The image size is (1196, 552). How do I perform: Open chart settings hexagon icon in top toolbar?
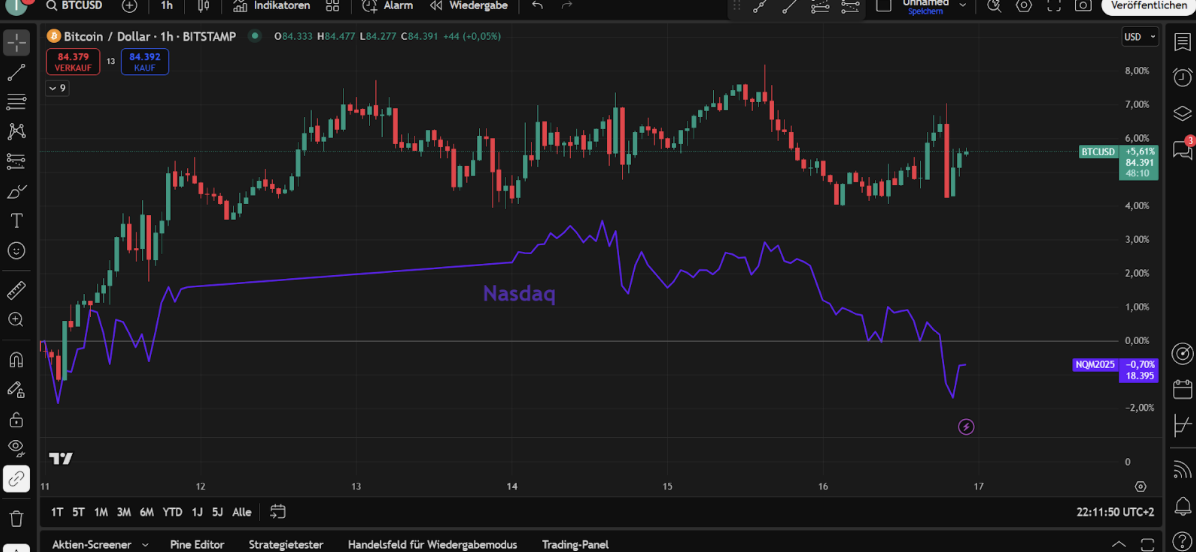[x=1024, y=5]
